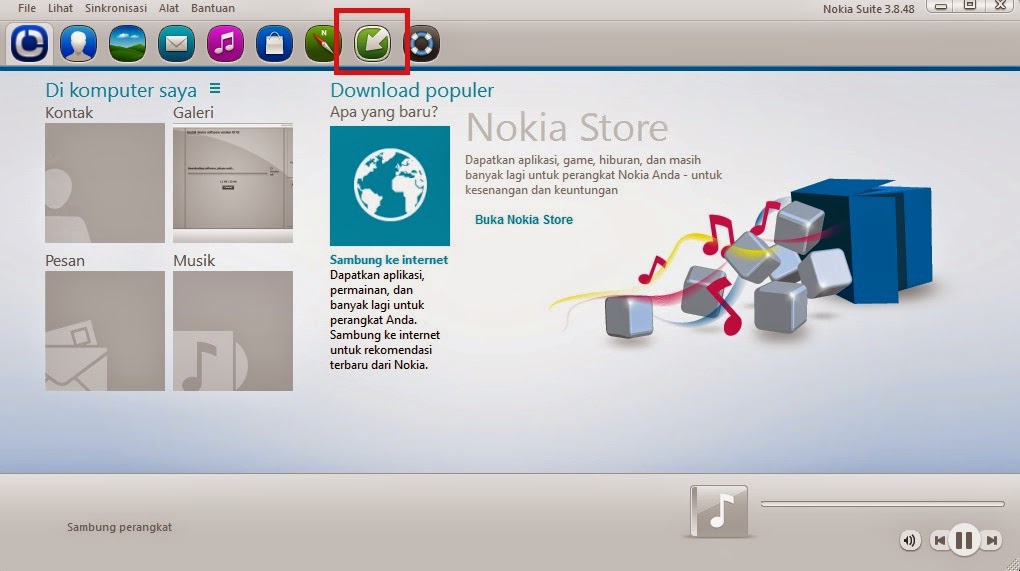Open the Pesan tile
Screen dimensions: 1020x571
point(105,331)
